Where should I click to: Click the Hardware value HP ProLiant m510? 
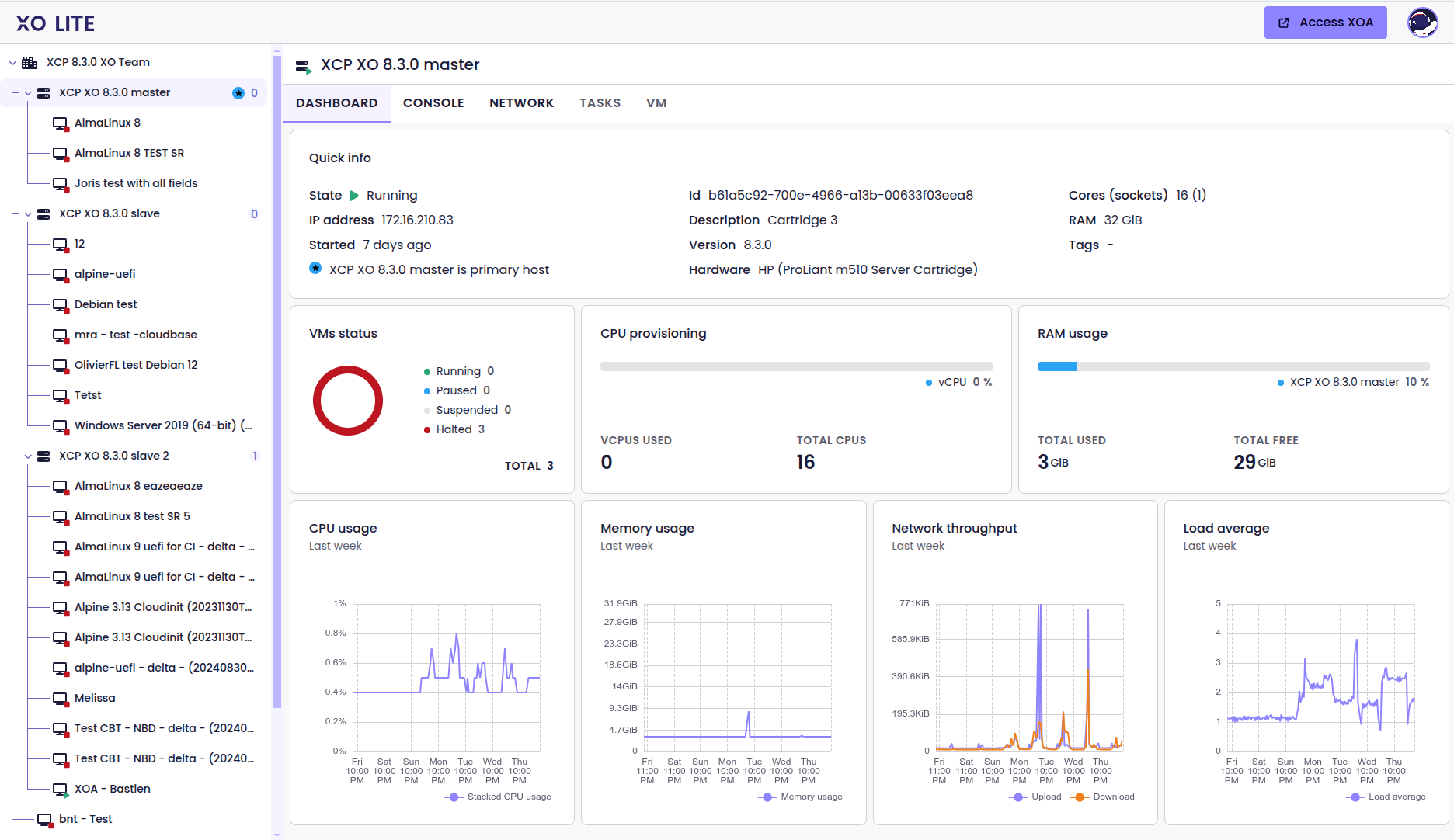868,270
